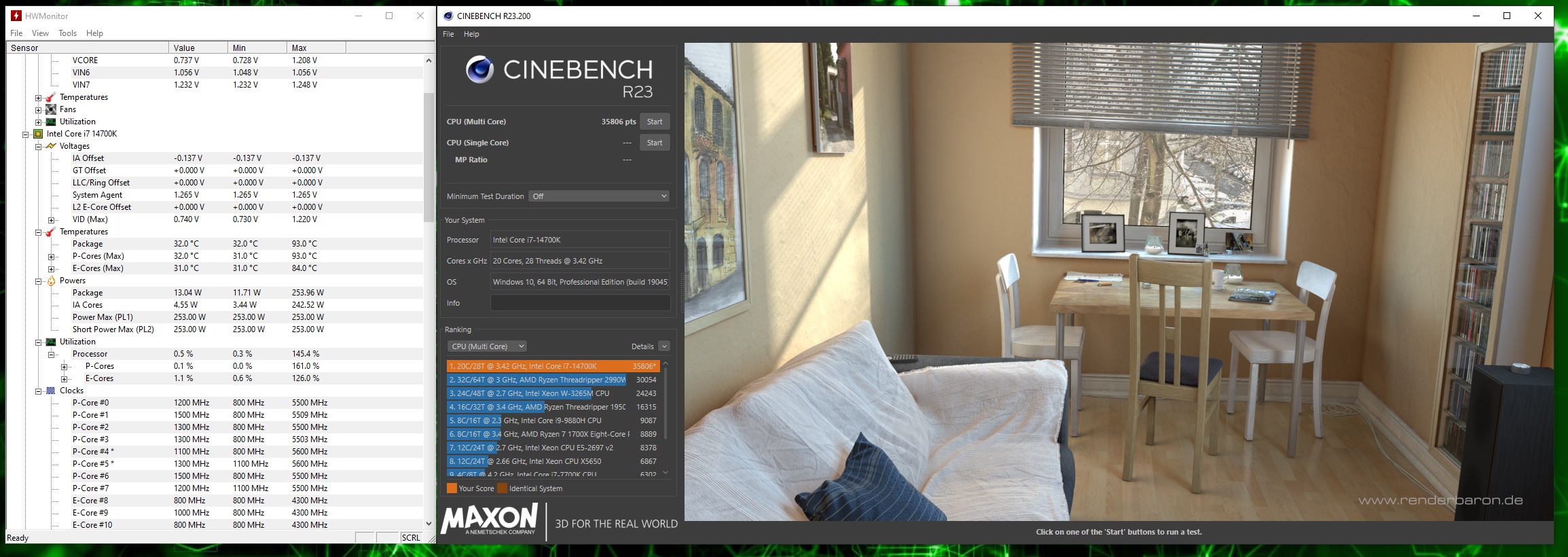
Task: Expand the VID (Max) row
Action: (51, 220)
